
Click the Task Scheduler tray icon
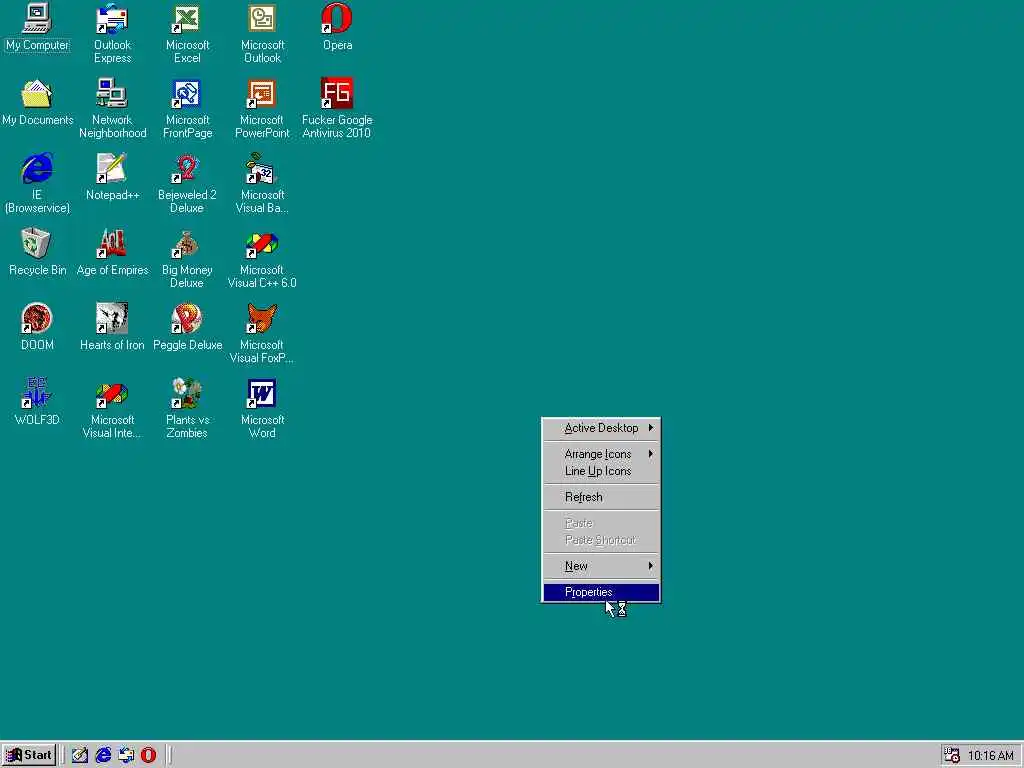952,755
